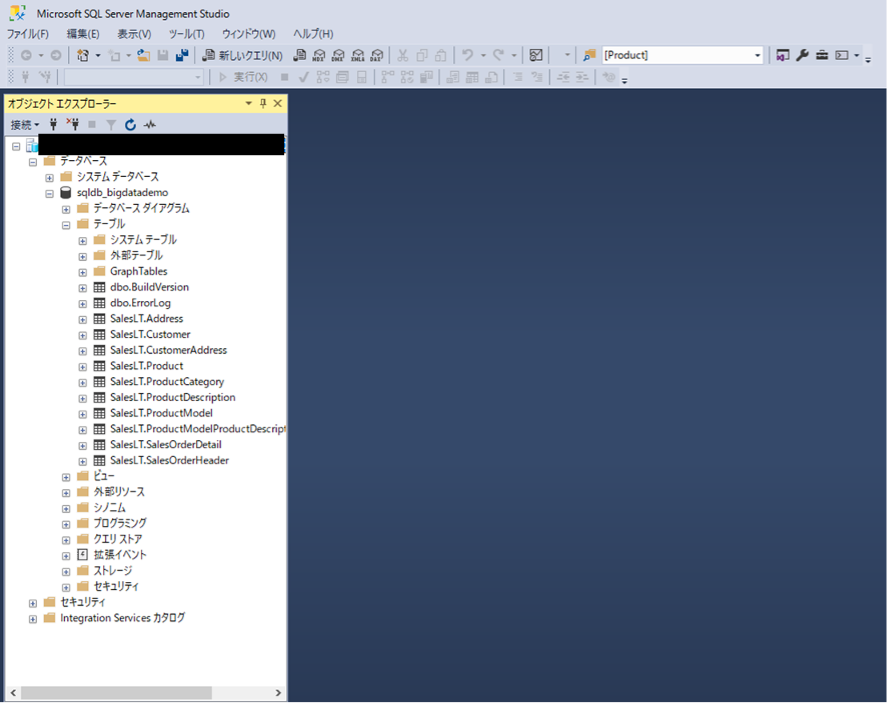
Task: Open the ファイル(F) menu
Action: [28, 34]
